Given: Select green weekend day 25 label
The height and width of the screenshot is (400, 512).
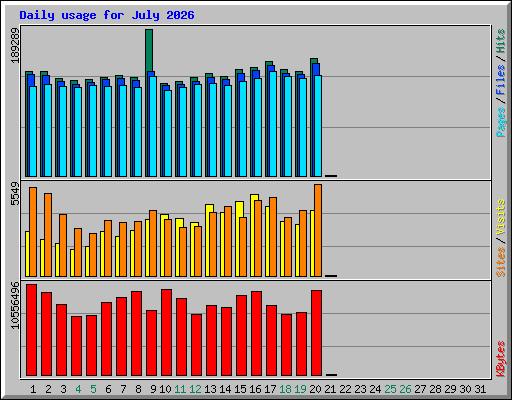Looking at the screenshot, I should click(391, 389).
